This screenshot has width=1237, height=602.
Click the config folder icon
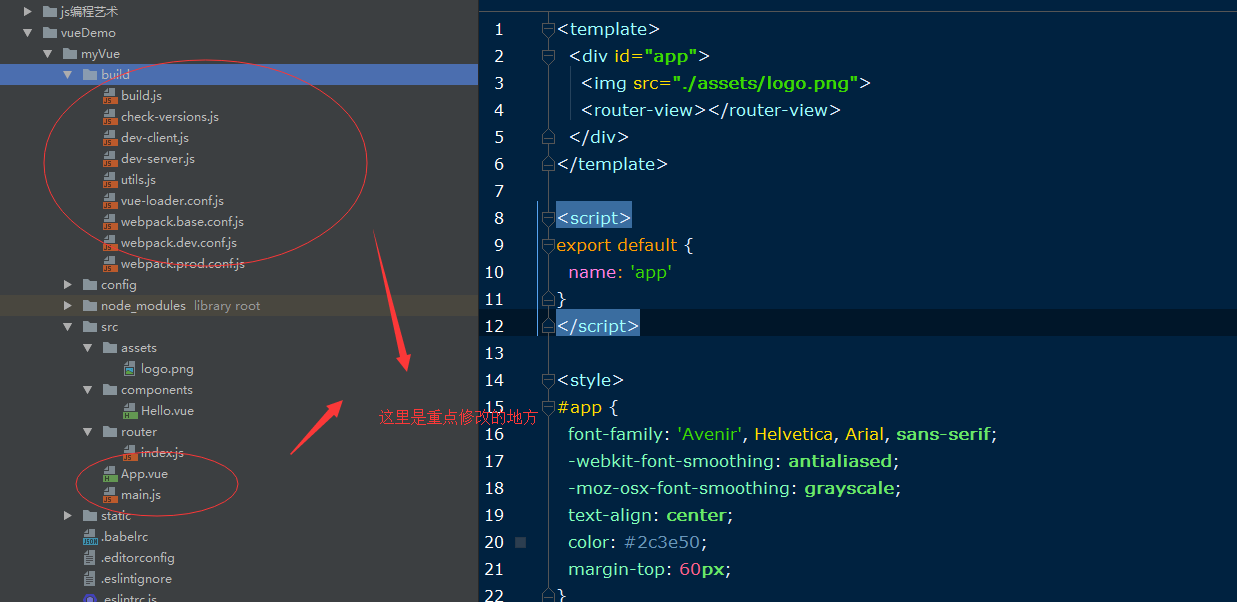90,285
